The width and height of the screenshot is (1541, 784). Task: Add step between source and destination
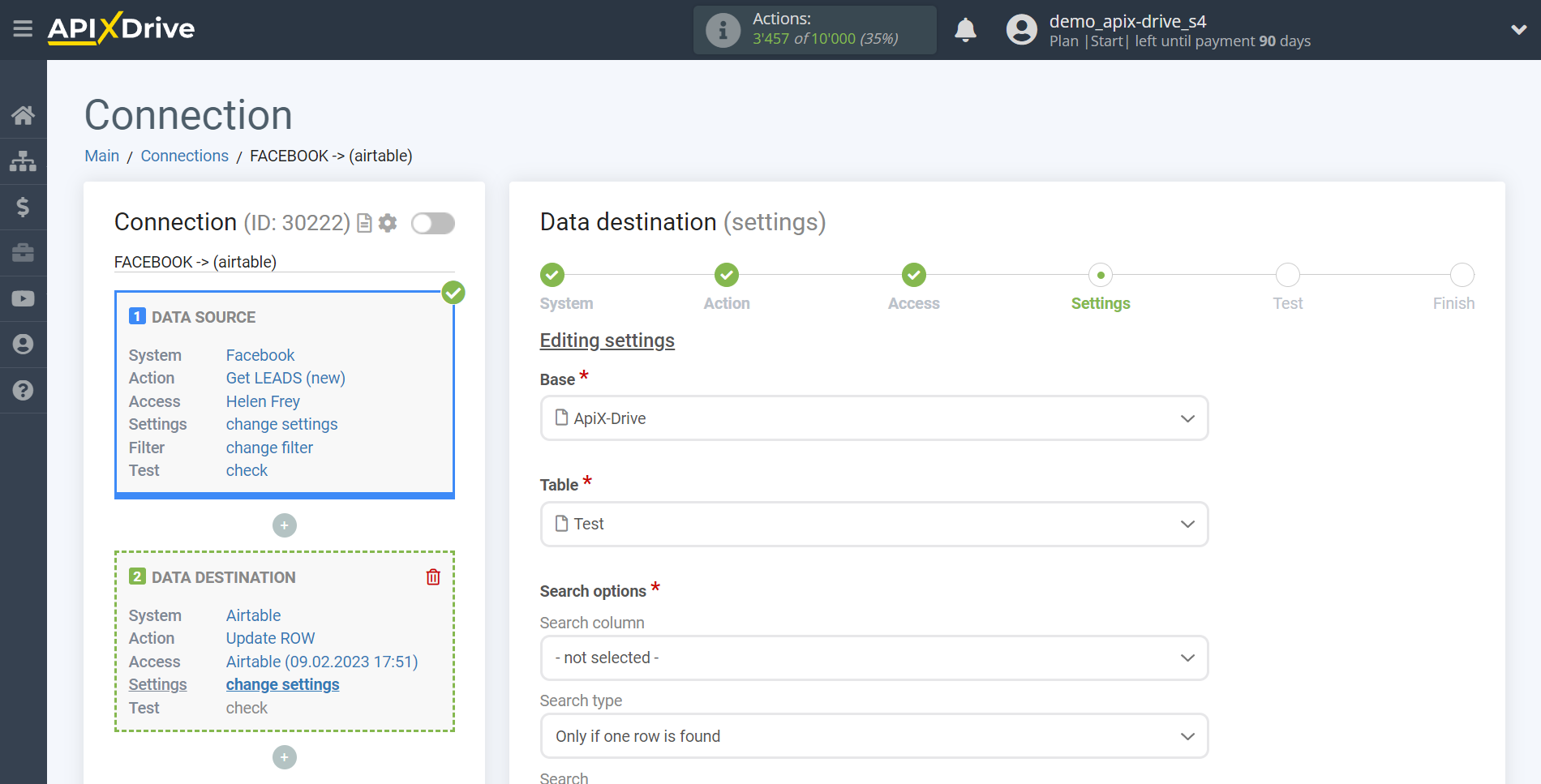[285, 525]
